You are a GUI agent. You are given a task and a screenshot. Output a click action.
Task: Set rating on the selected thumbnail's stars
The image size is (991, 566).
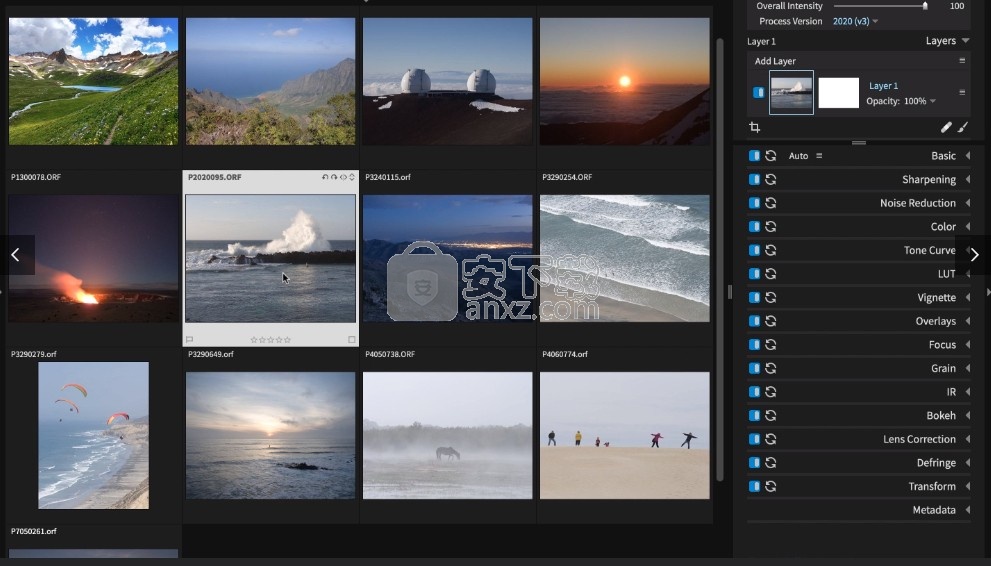pyautogui.click(x=271, y=340)
